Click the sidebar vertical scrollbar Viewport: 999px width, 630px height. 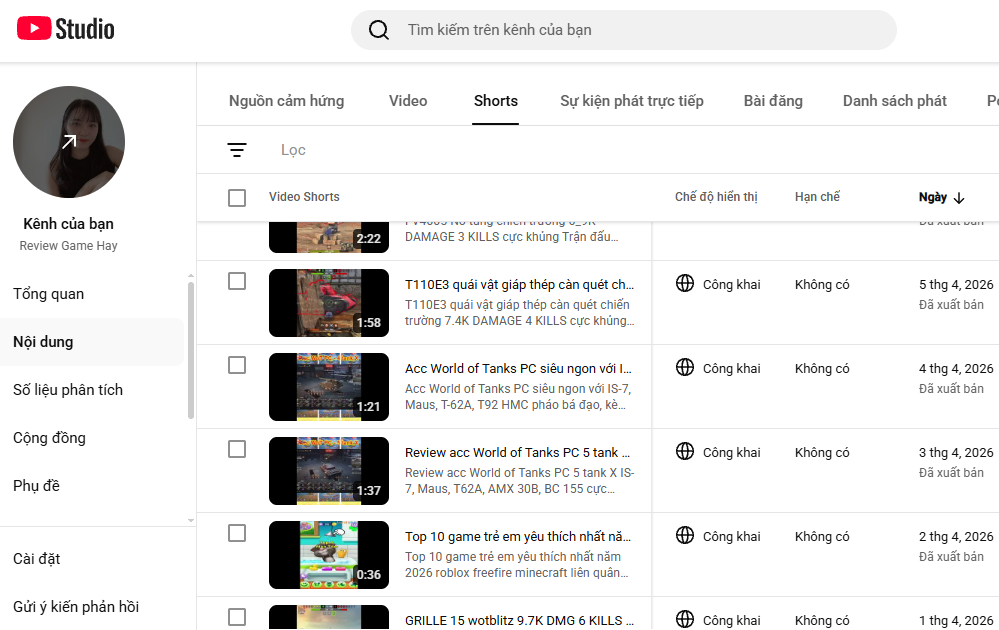tap(190, 350)
